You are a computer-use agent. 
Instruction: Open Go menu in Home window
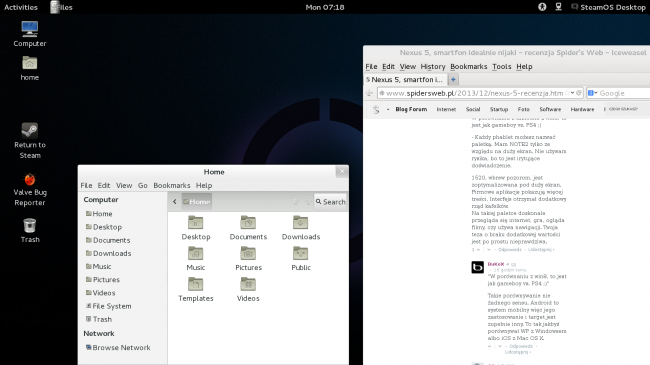(143, 185)
